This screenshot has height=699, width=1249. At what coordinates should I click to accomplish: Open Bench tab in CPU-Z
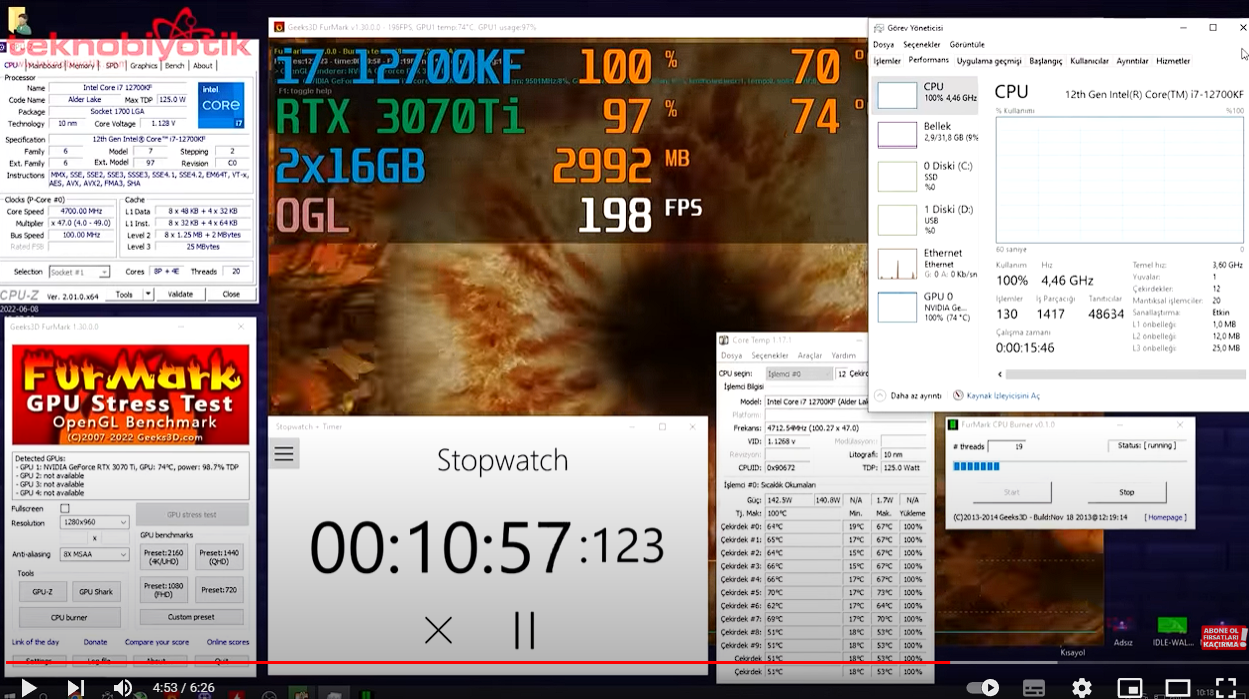click(x=175, y=65)
